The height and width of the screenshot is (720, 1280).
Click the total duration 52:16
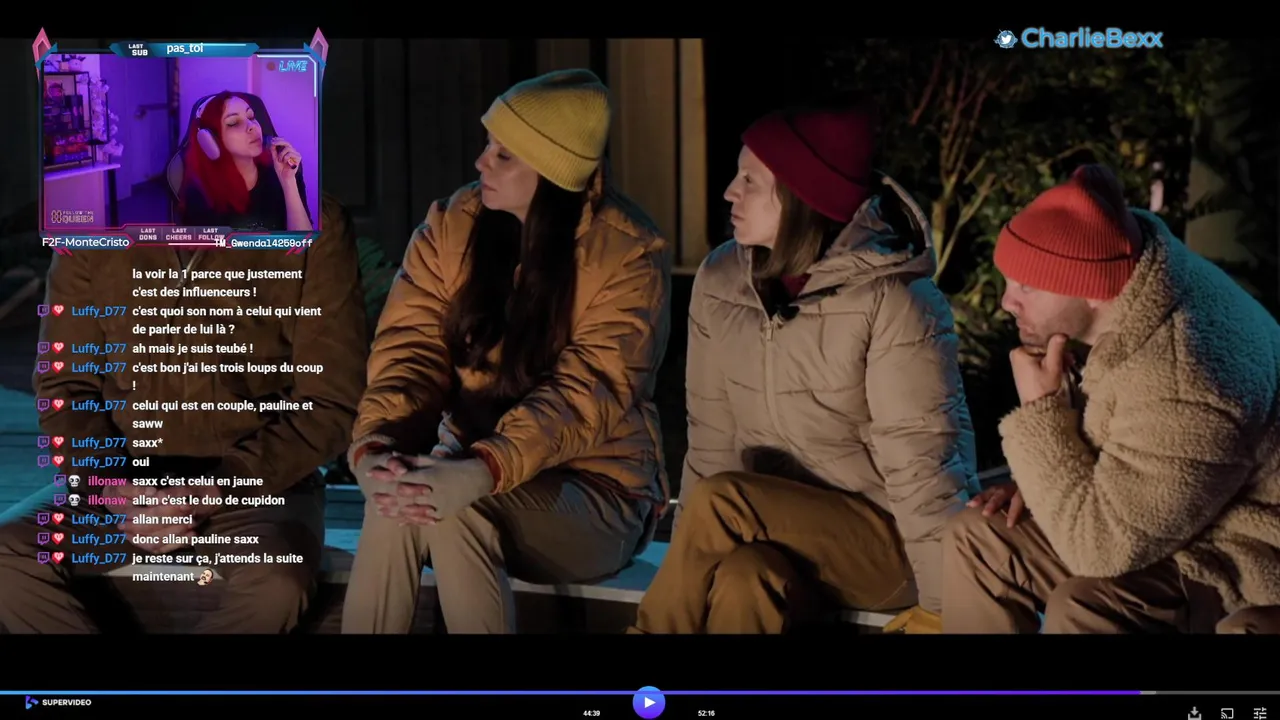point(706,713)
